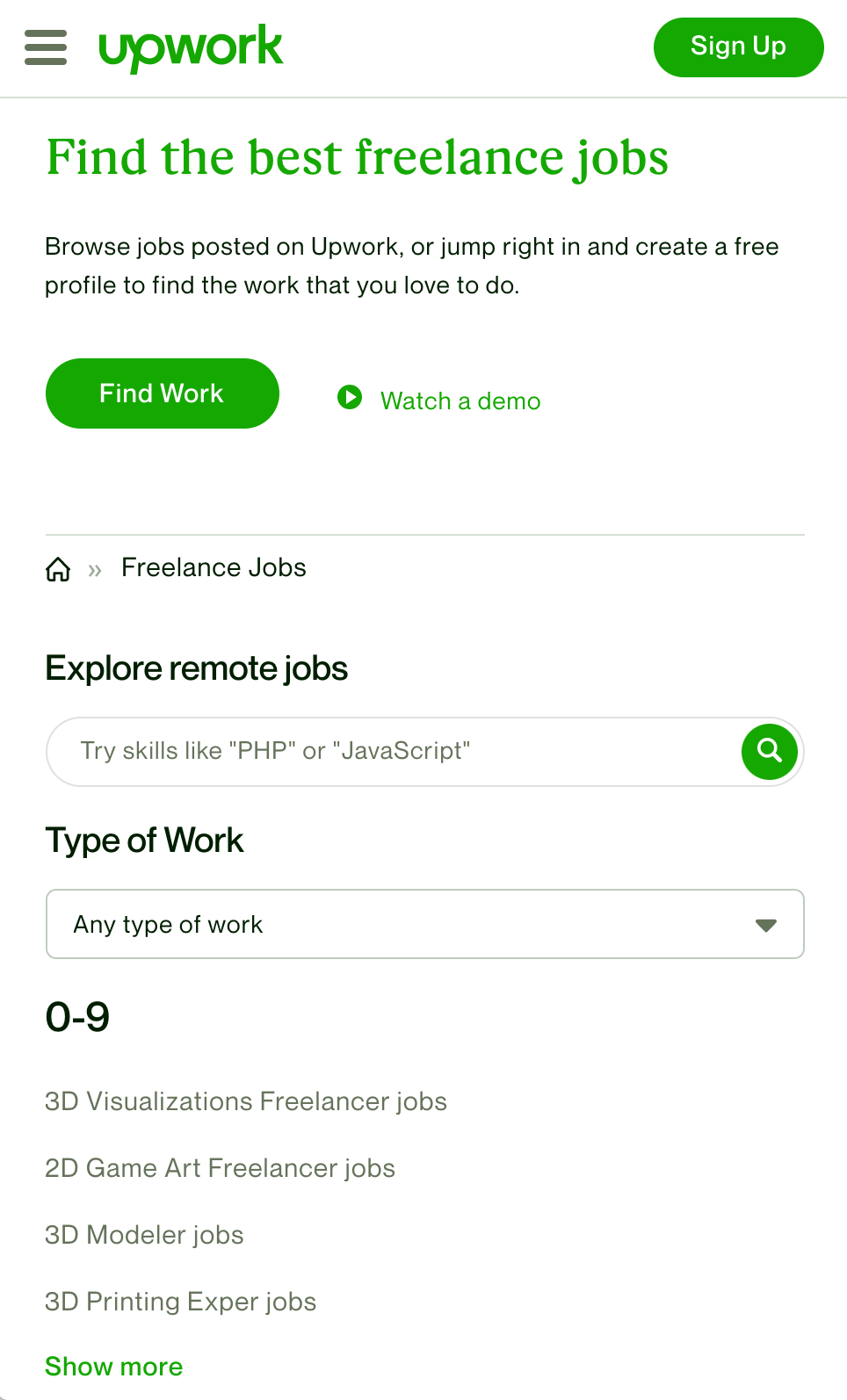The height and width of the screenshot is (1400, 847).
Task: Click the Explore remote jobs heading
Action: [197, 668]
